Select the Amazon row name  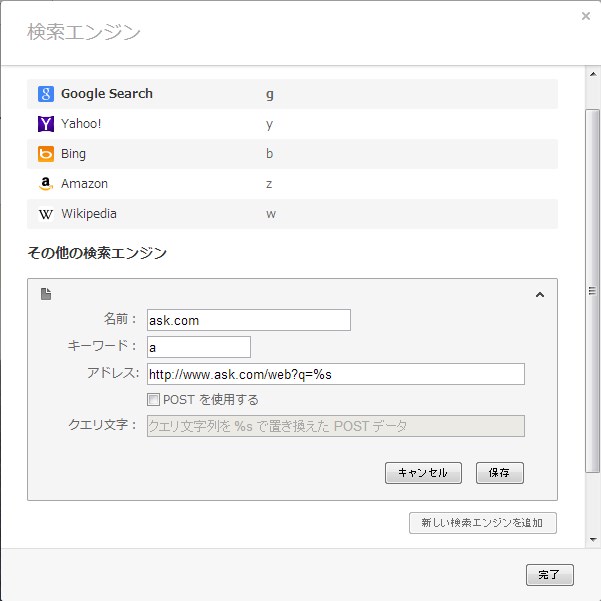[84, 184]
